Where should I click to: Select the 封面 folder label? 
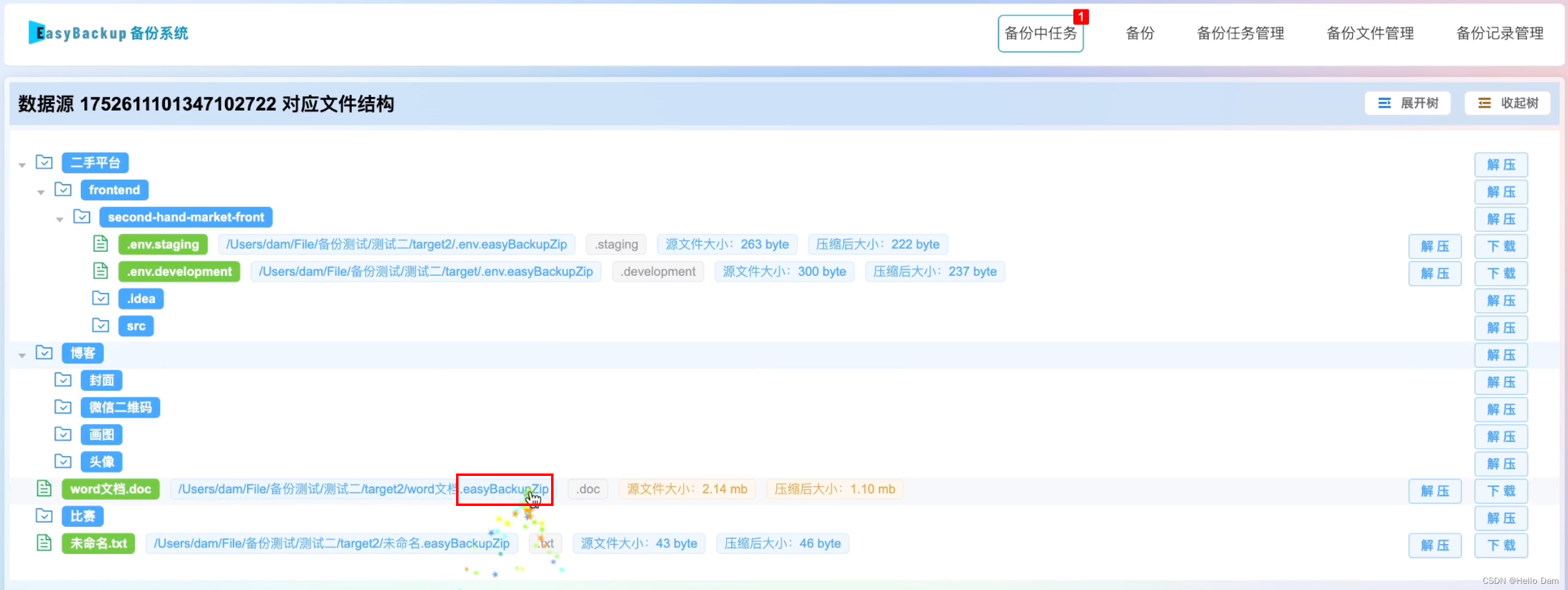tap(102, 380)
